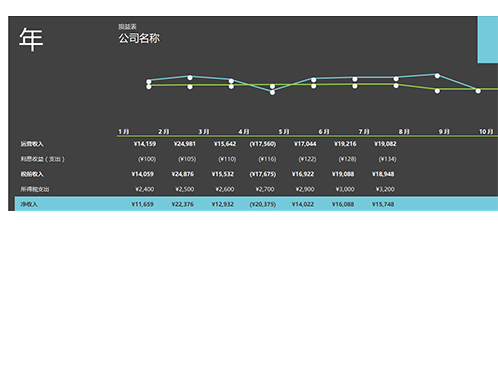Click the first data point on green line

[x=149, y=87]
